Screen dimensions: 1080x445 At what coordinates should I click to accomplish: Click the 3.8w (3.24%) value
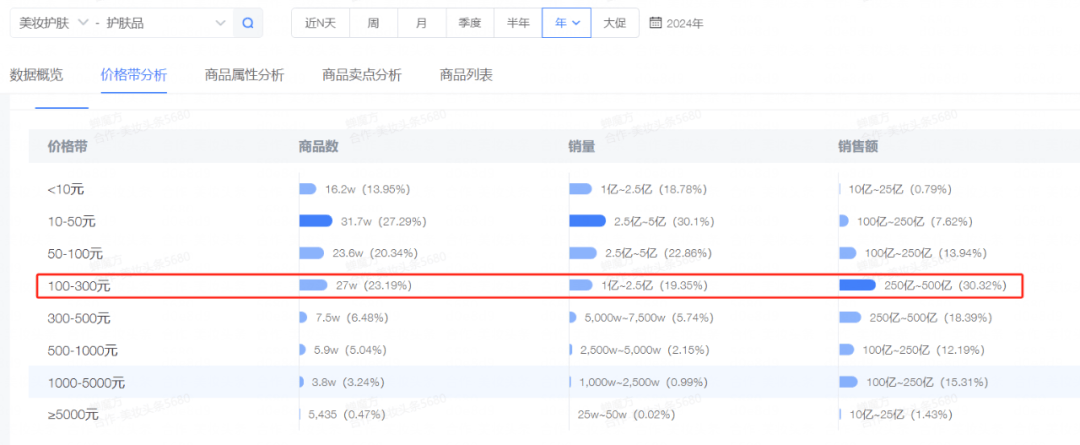tap(349, 382)
